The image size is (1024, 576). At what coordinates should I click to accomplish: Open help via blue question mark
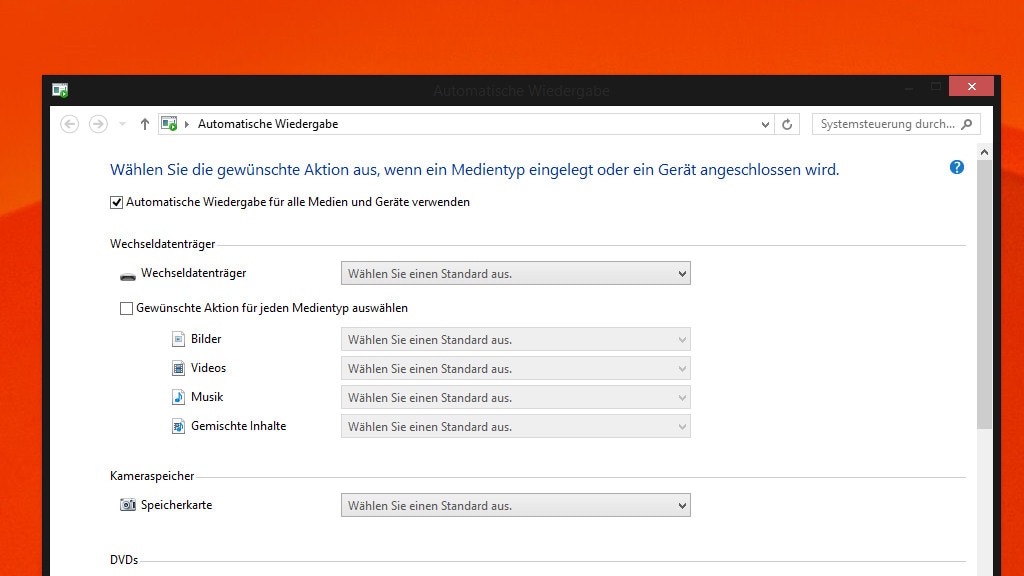point(957,167)
